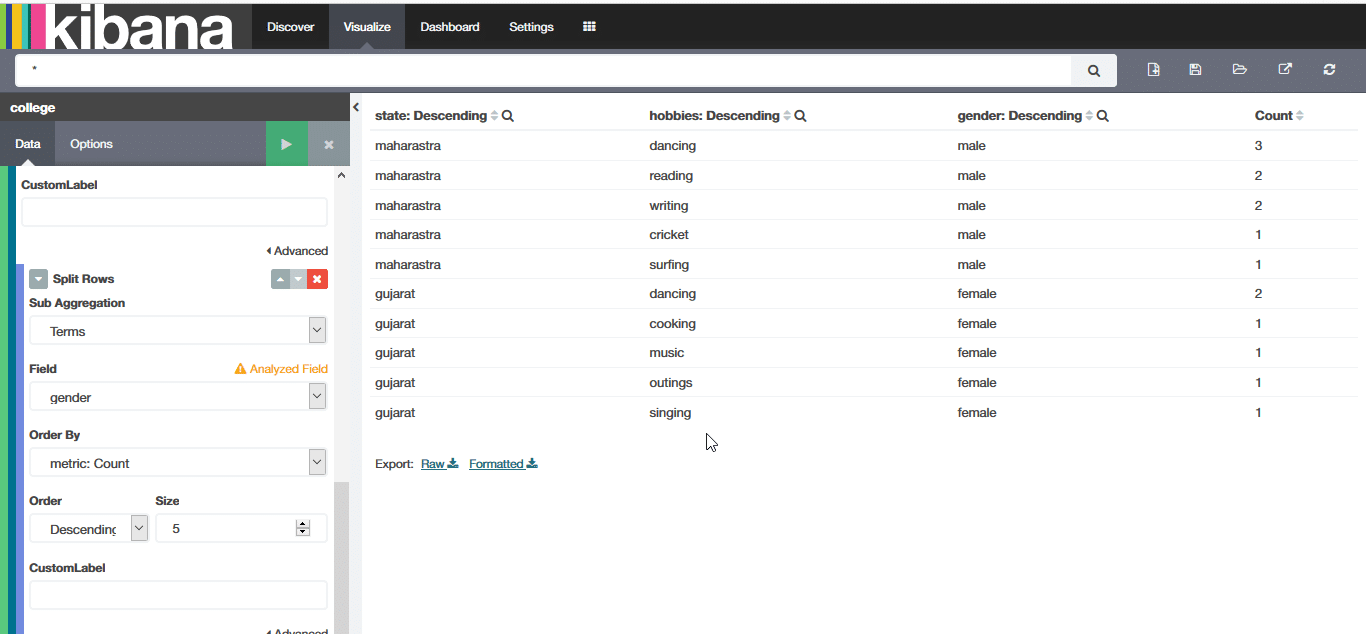The width and height of the screenshot is (1366, 634).
Task: Click the Formatted export link
Action: pos(502,464)
